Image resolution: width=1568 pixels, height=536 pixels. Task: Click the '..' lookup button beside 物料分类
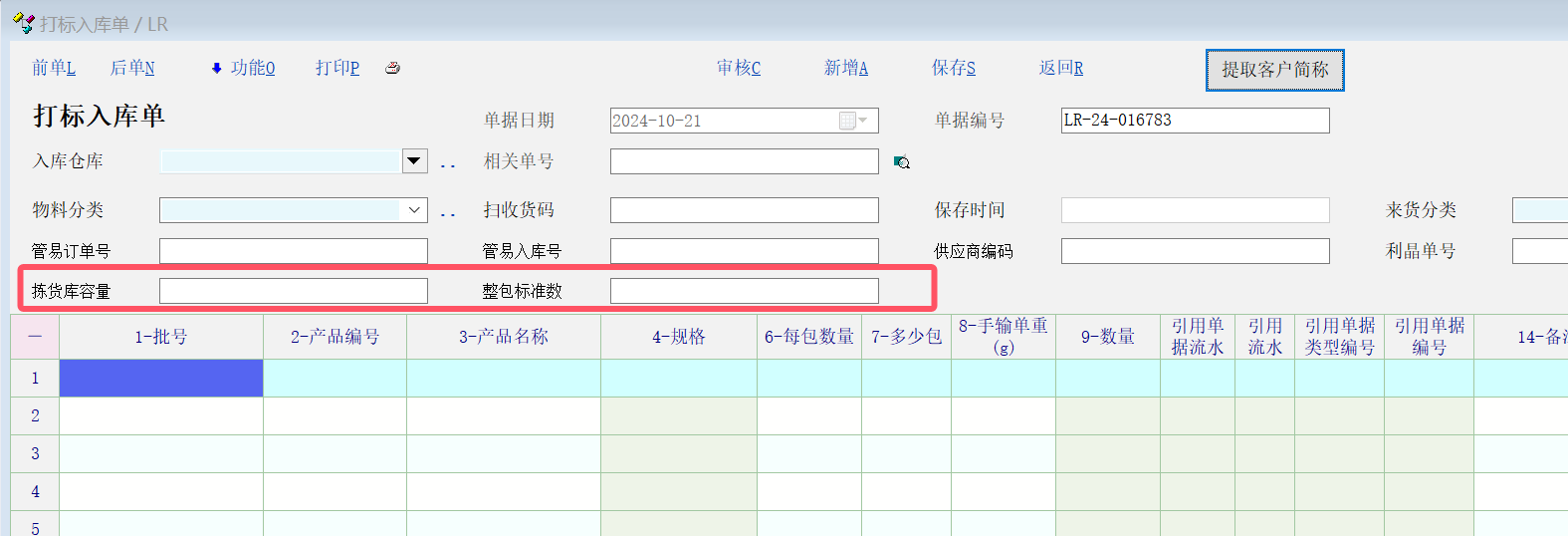(448, 213)
